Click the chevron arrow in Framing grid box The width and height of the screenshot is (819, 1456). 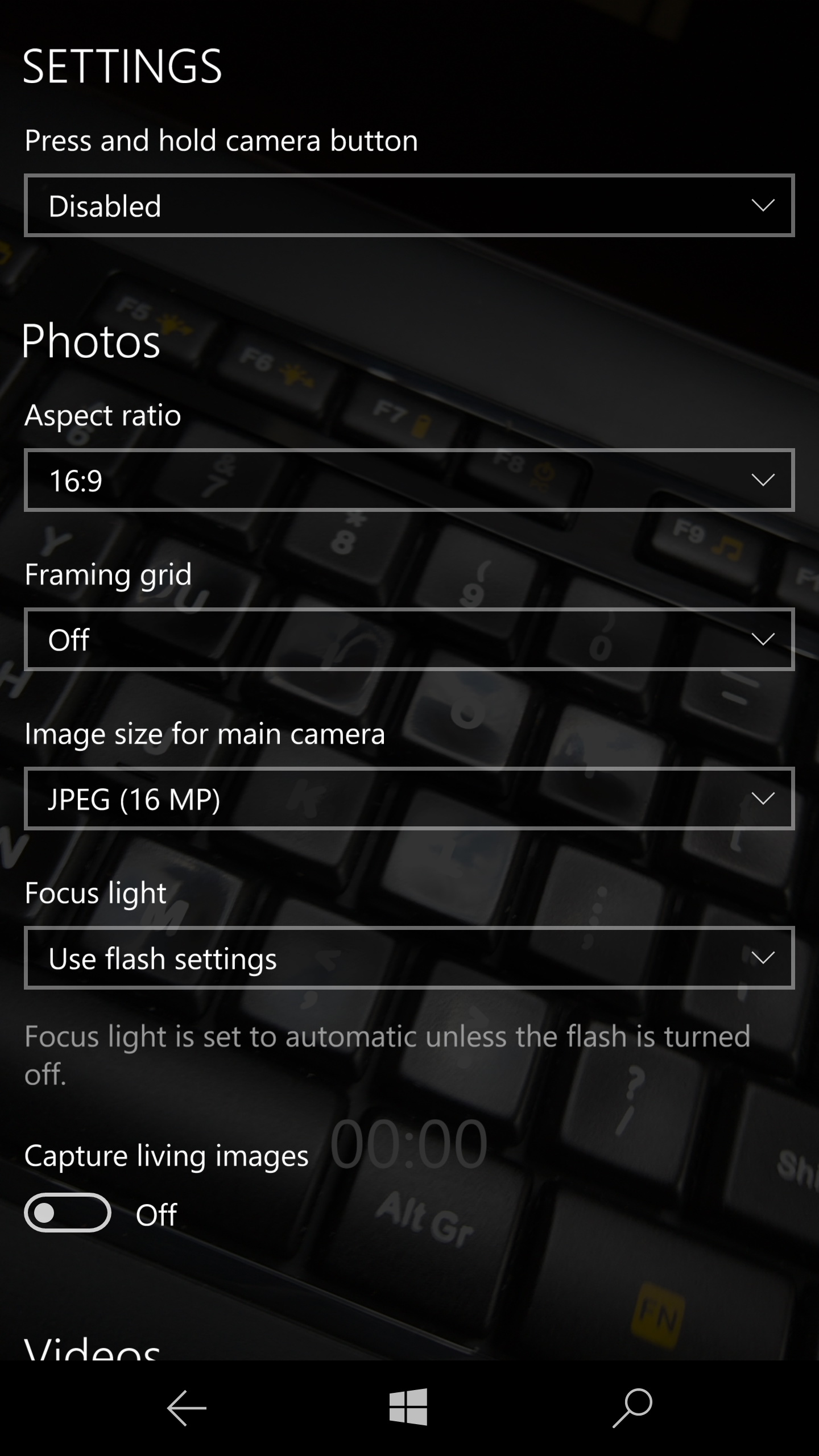[763, 639]
